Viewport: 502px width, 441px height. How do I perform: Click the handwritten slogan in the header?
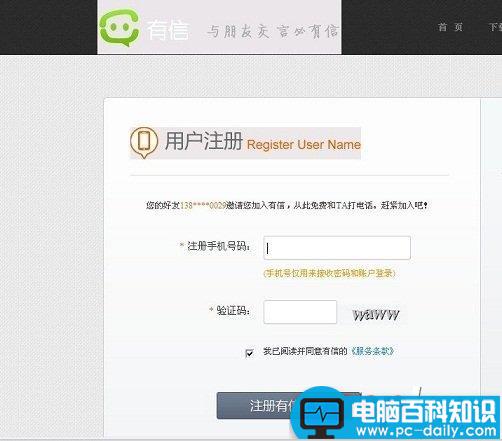[273, 32]
